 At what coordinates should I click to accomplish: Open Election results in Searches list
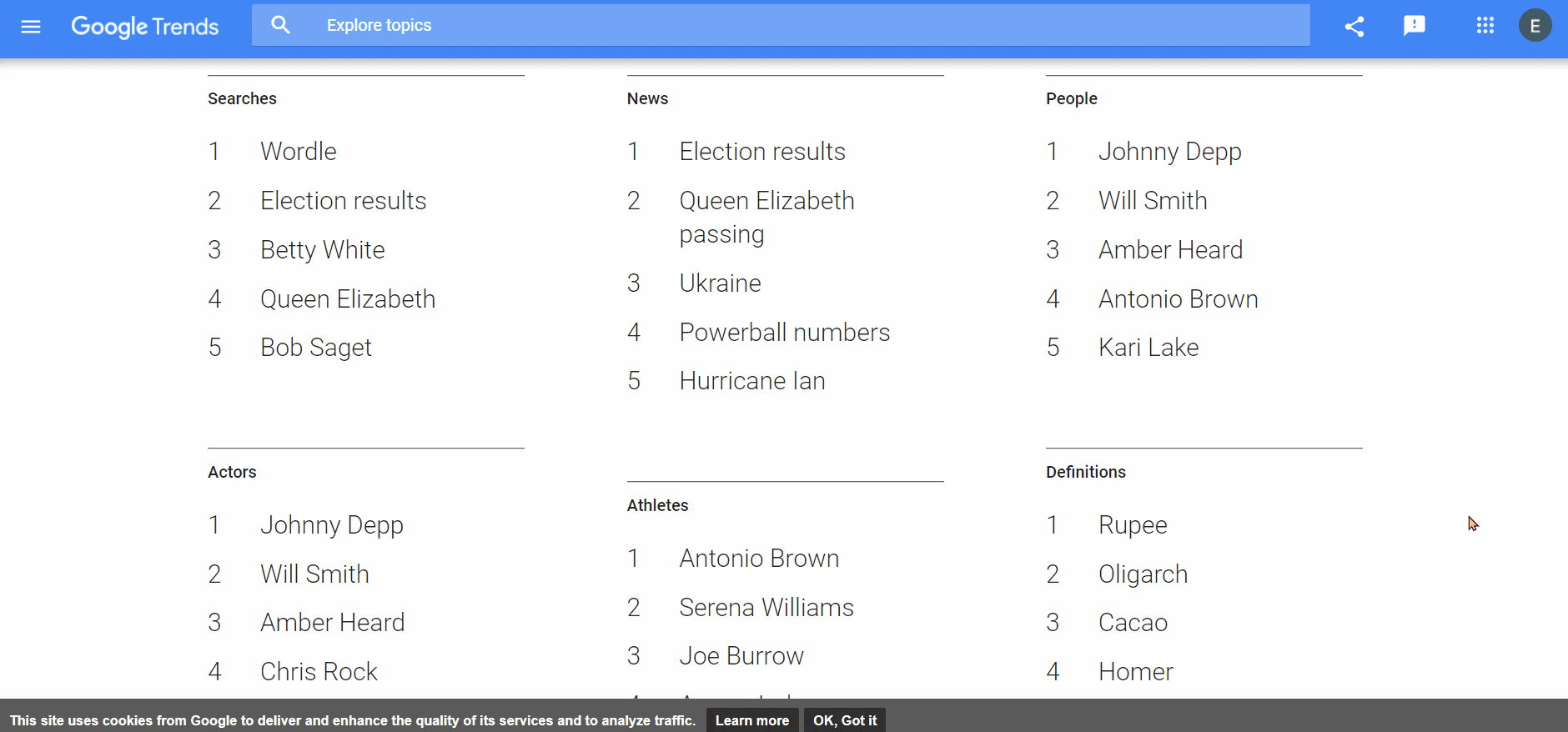pos(344,201)
